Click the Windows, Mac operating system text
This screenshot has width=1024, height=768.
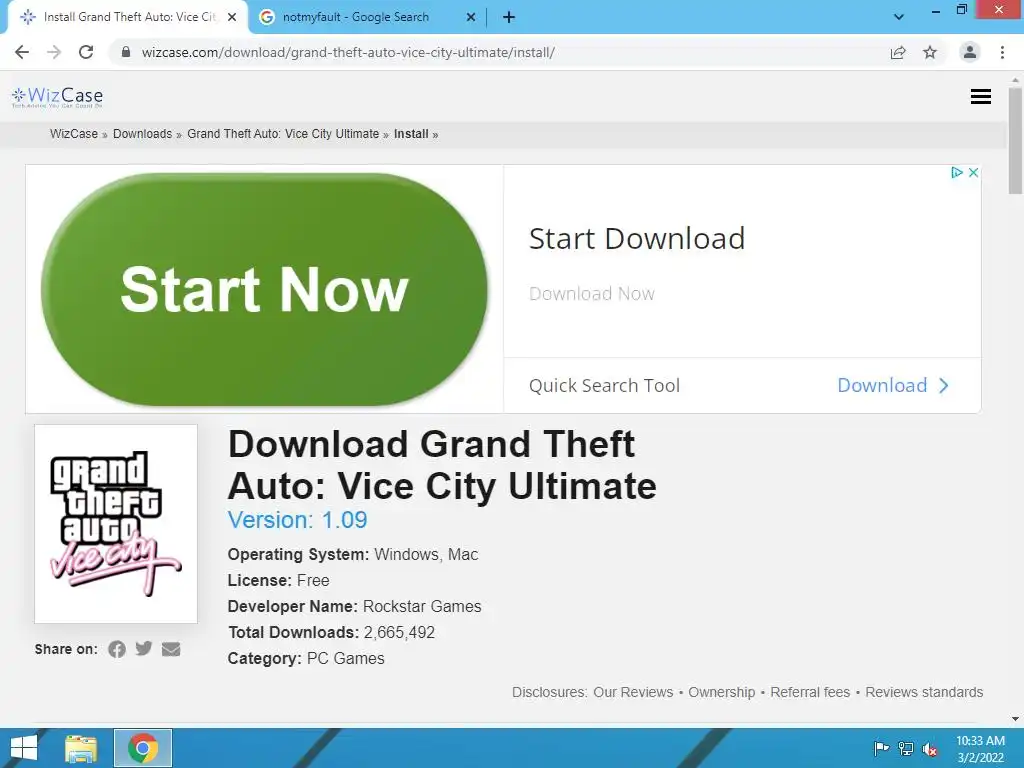click(426, 554)
